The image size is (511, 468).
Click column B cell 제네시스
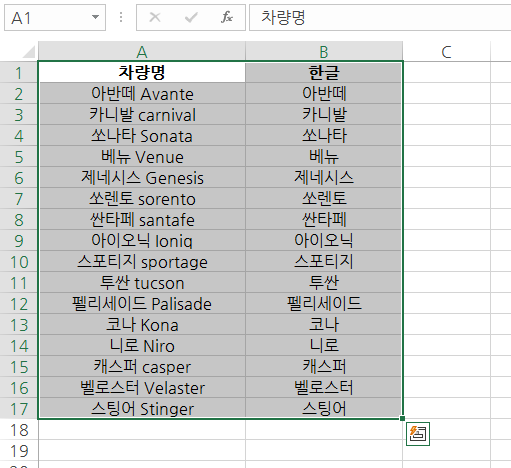324,177
